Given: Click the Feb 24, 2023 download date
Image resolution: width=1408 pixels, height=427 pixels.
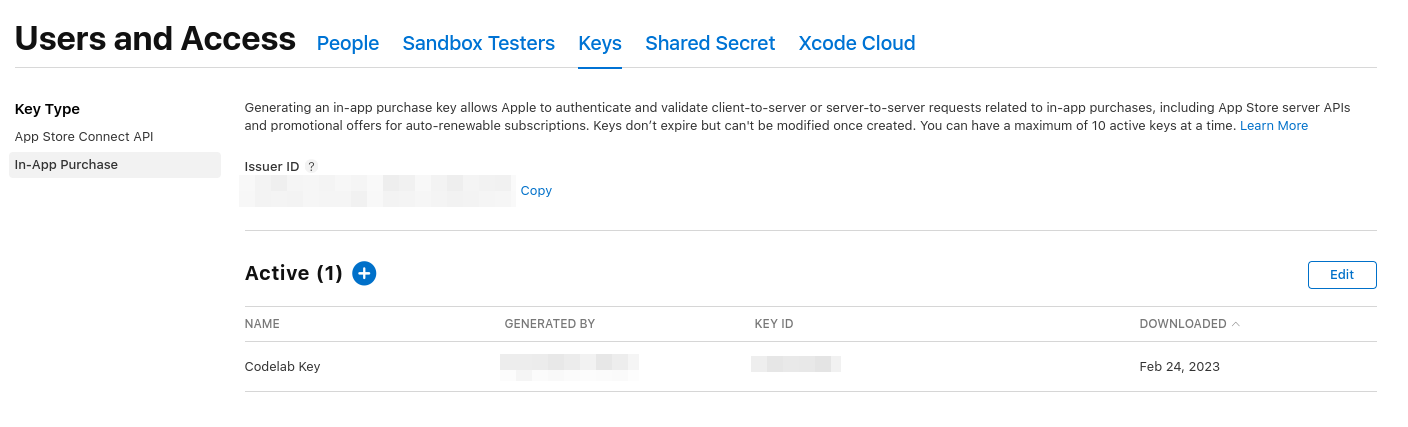Looking at the screenshot, I should (1179, 367).
